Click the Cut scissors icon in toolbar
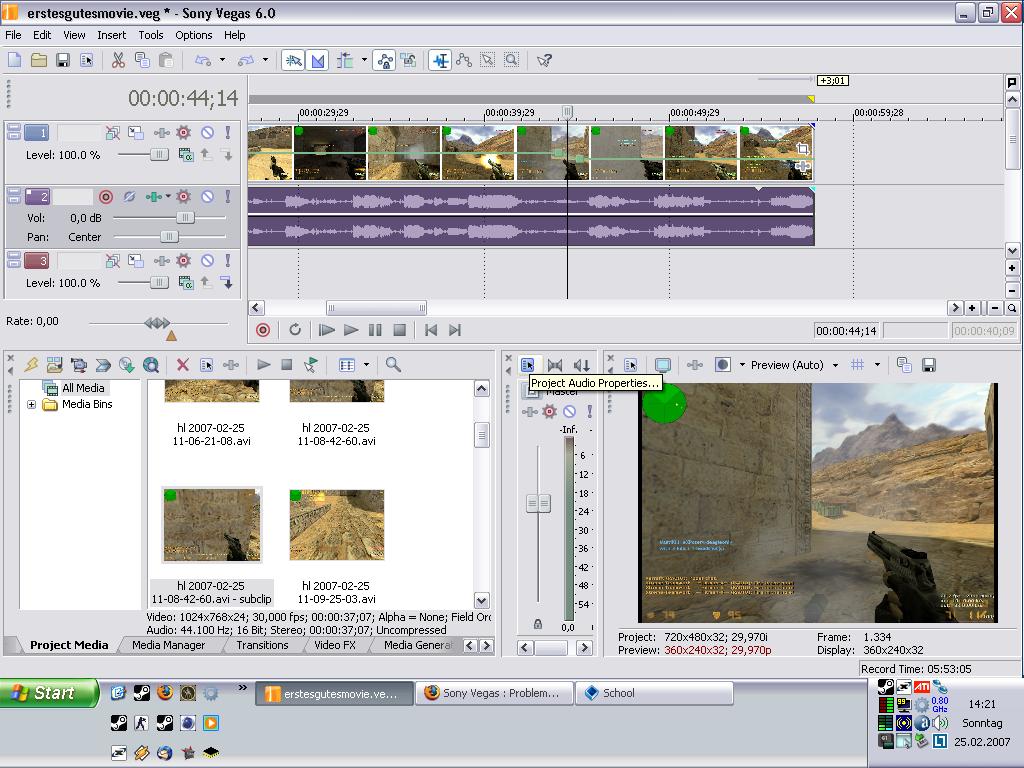 [x=118, y=60]
